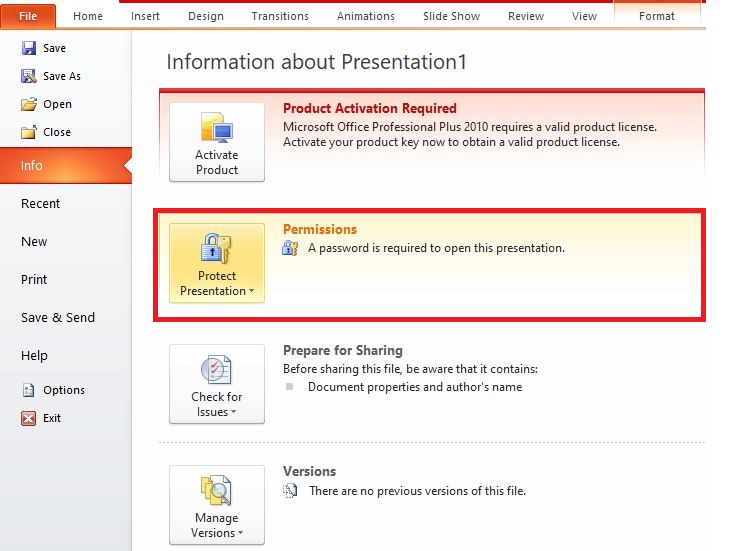Click the Check for Issues checklist icon

click(216, 369)
